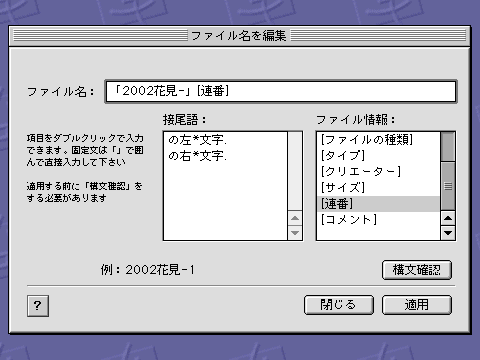Select [タイプ] in the file info list
This screenshot has width=480, height=360.
pyautogui.click(x=378, y=156)
